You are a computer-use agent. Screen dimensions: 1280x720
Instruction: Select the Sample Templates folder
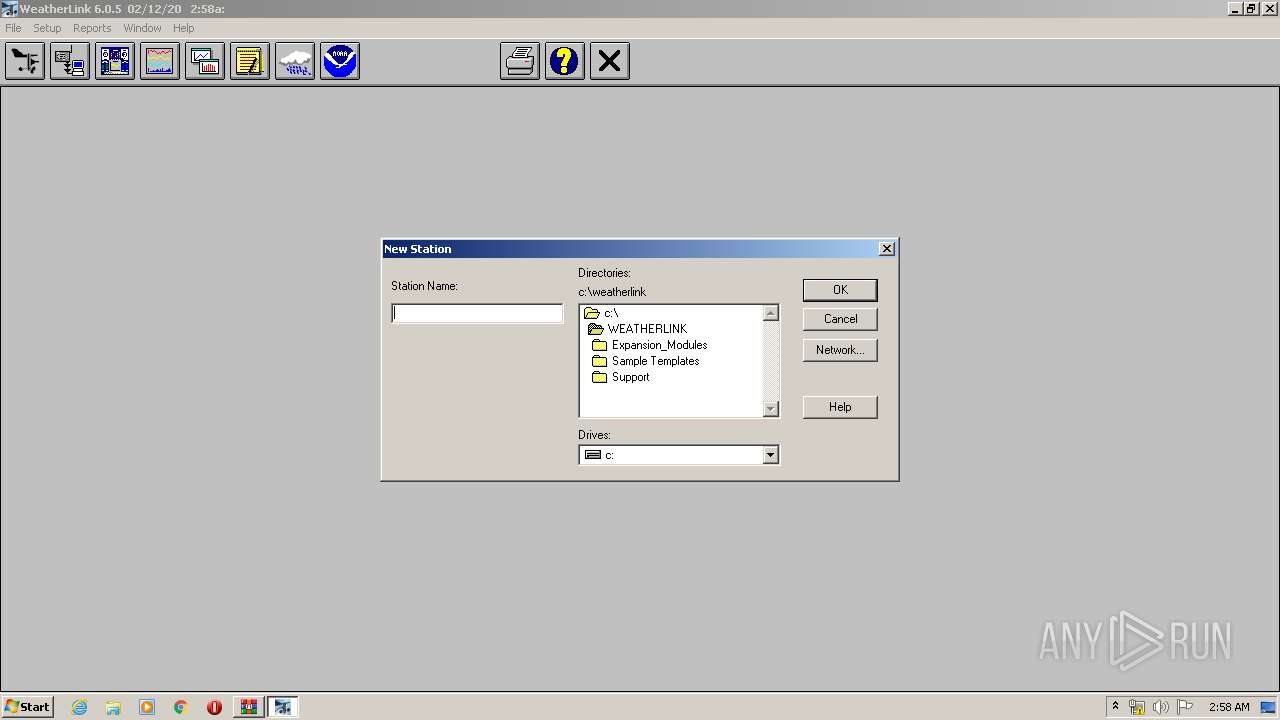tap(646, 361)
